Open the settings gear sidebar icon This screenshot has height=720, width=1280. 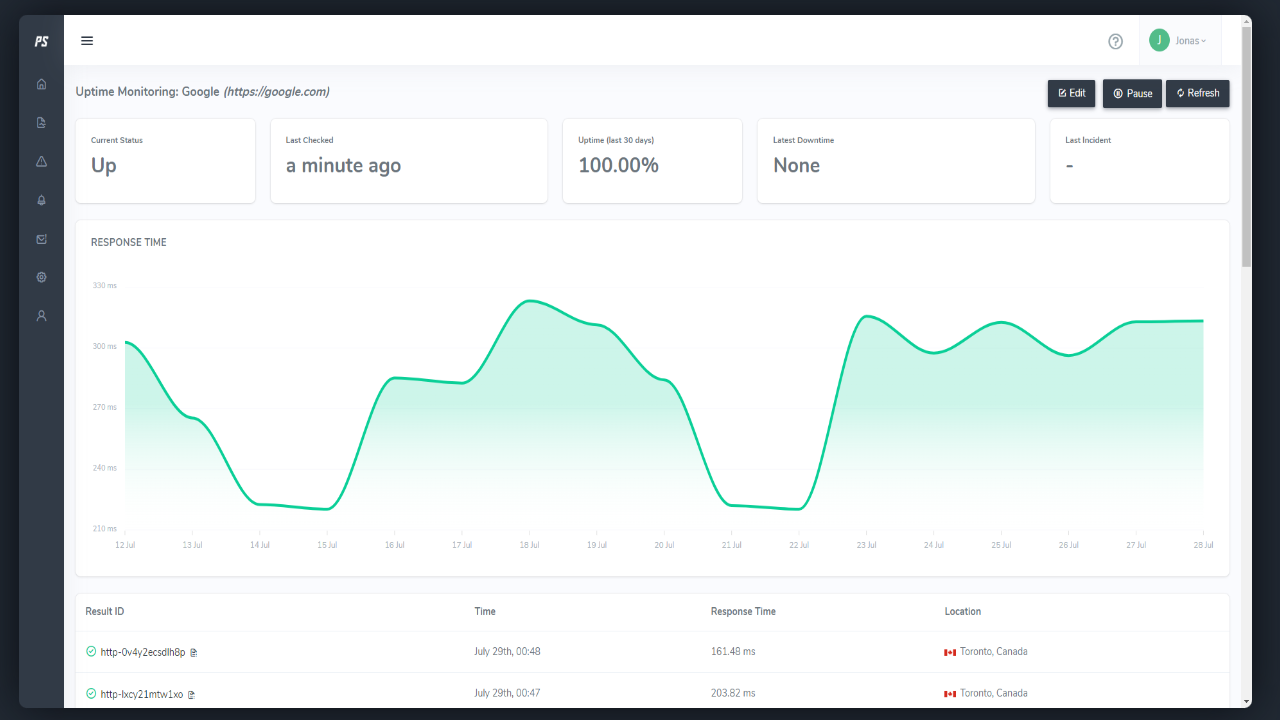click(x=41, y=277)
